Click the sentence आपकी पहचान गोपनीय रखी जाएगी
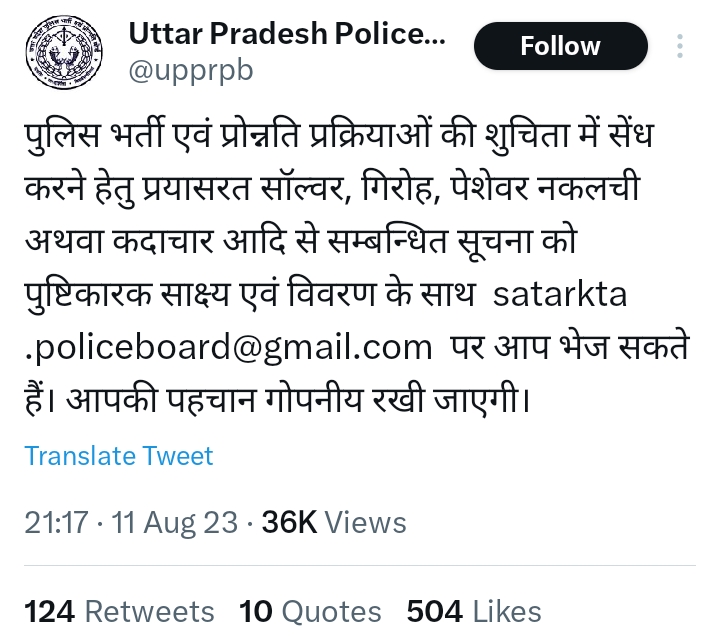 [x=298, y=400]
